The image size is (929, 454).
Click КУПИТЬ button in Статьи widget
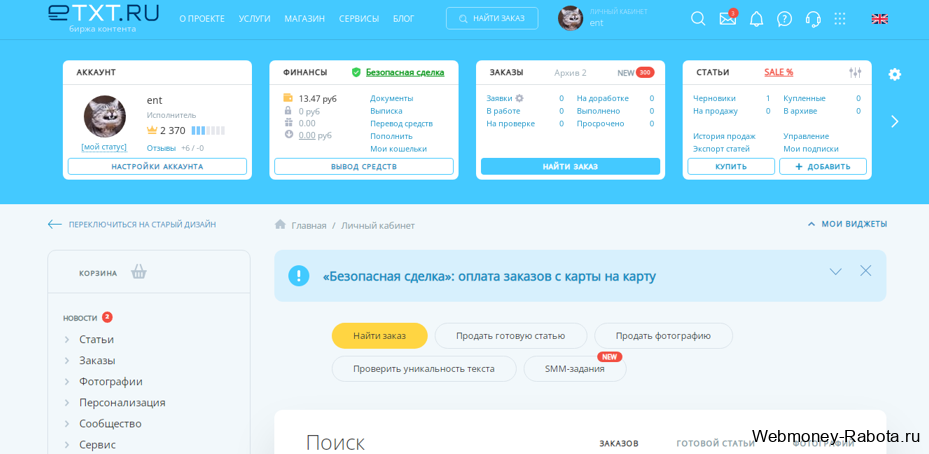(x=731, y=167)
